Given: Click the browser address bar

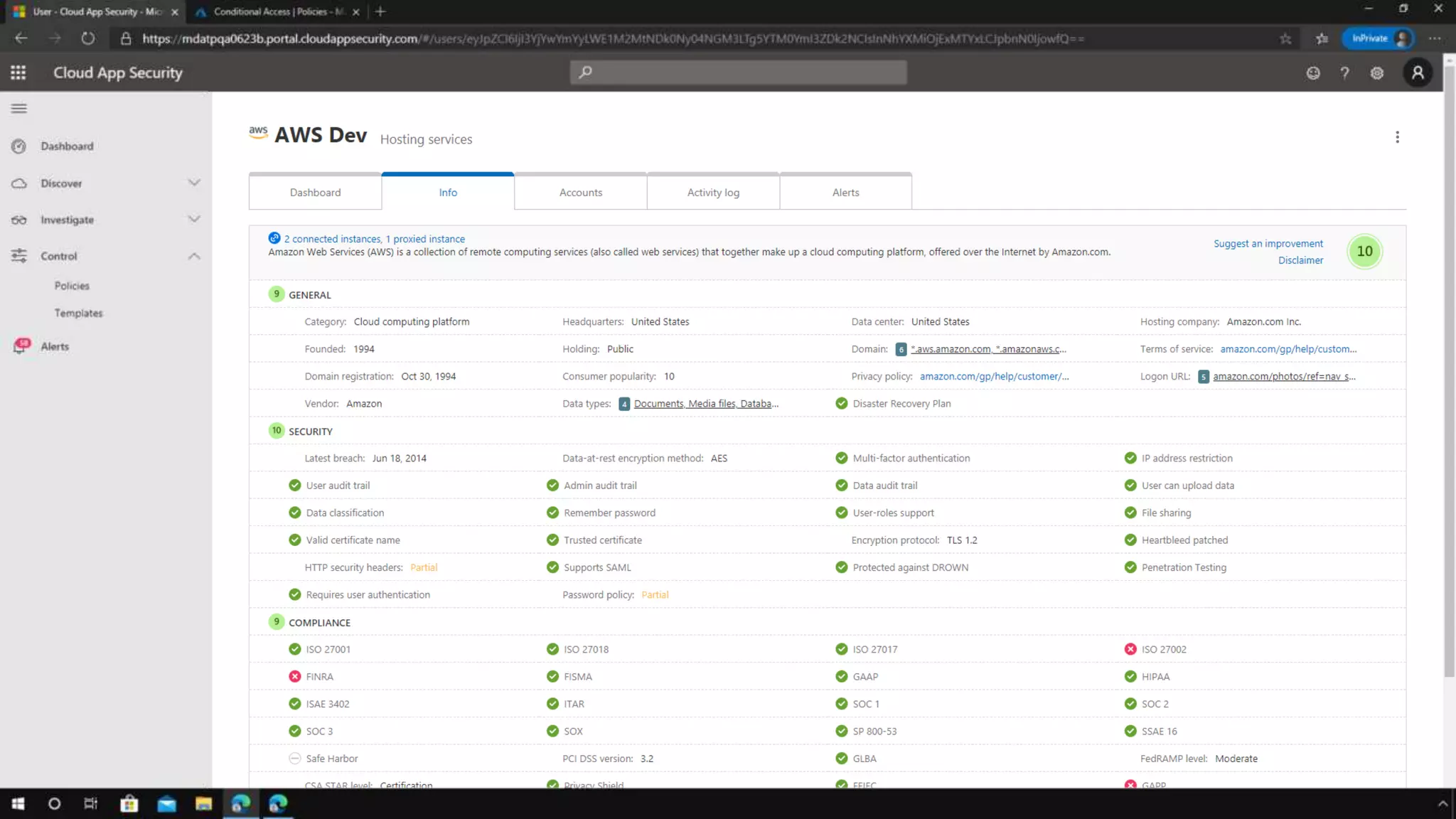Looking at the screenshot, I should click(x=704, y=38).
